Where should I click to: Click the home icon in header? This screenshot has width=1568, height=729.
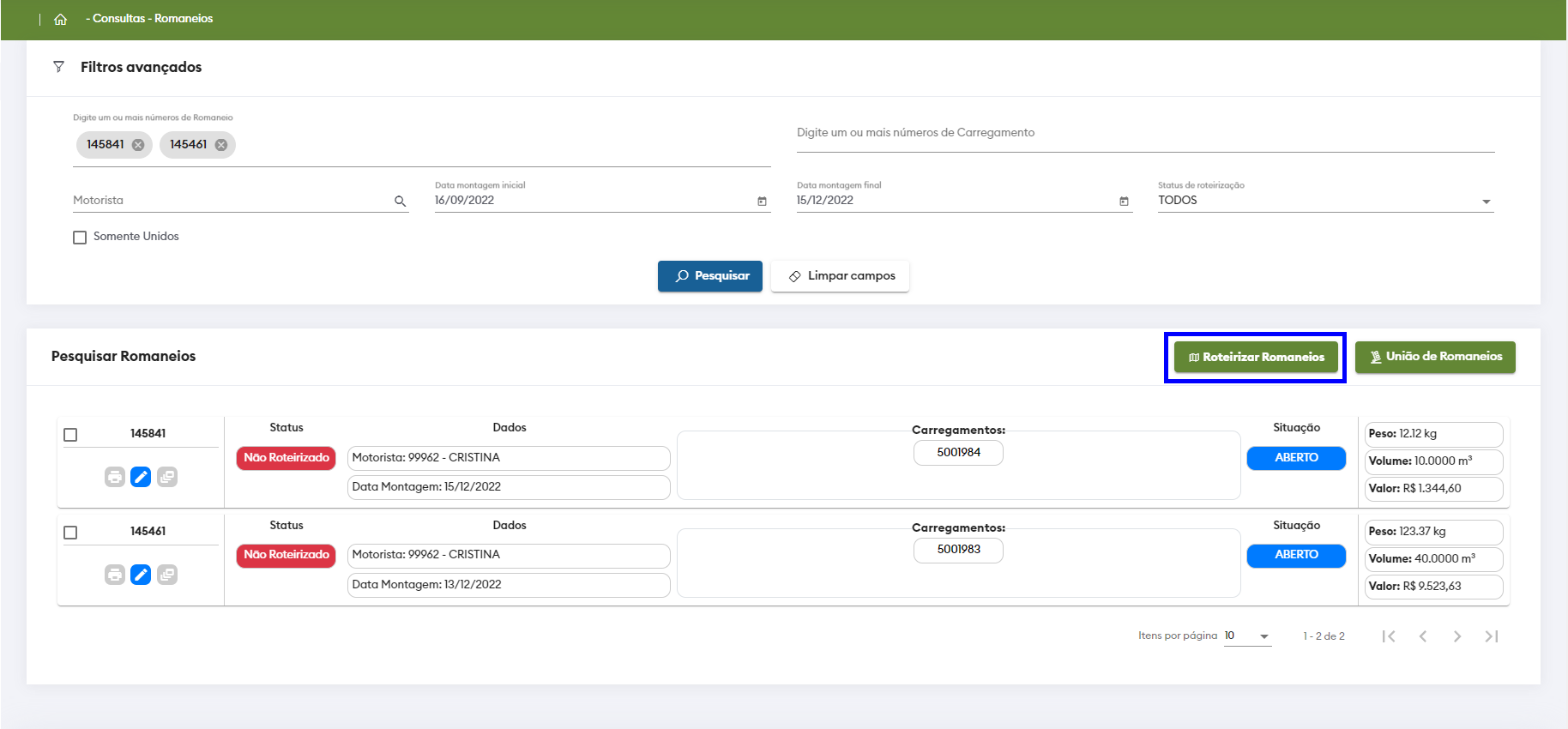tap(60, 19)
